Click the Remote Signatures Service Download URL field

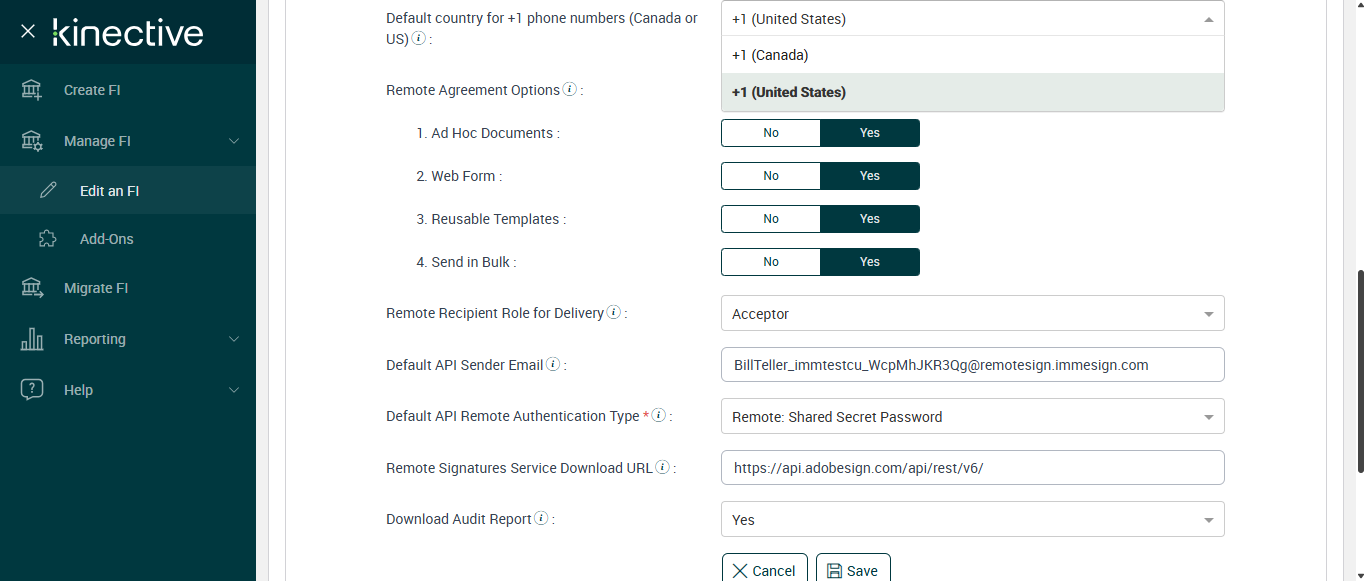(x=972, y=468)
